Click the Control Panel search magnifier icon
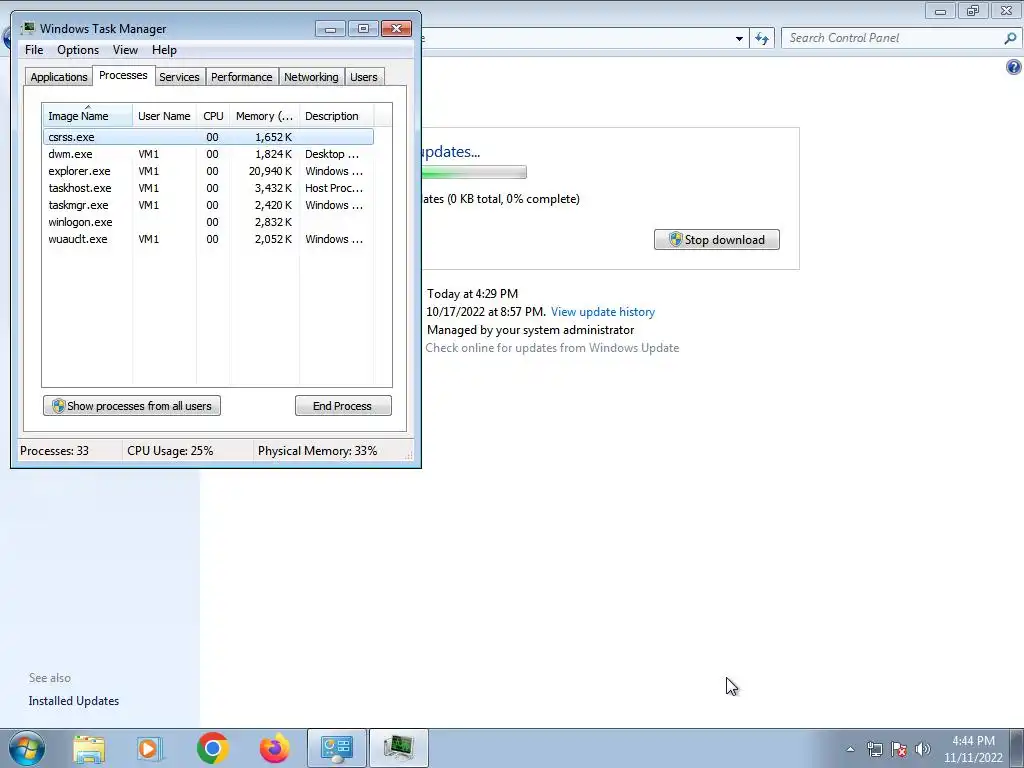Viewport: 1024px width, 768px height. click(x=1010, y=38)
